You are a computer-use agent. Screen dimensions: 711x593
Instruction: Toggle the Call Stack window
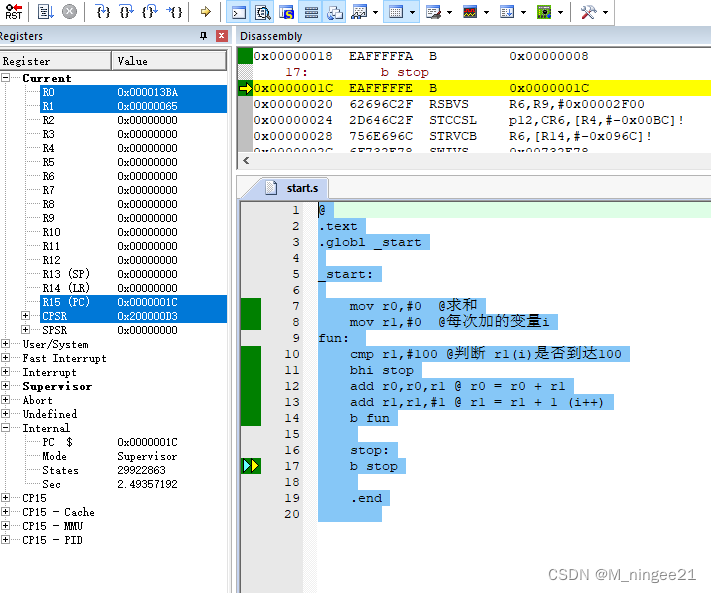click(x=335, y=12)
